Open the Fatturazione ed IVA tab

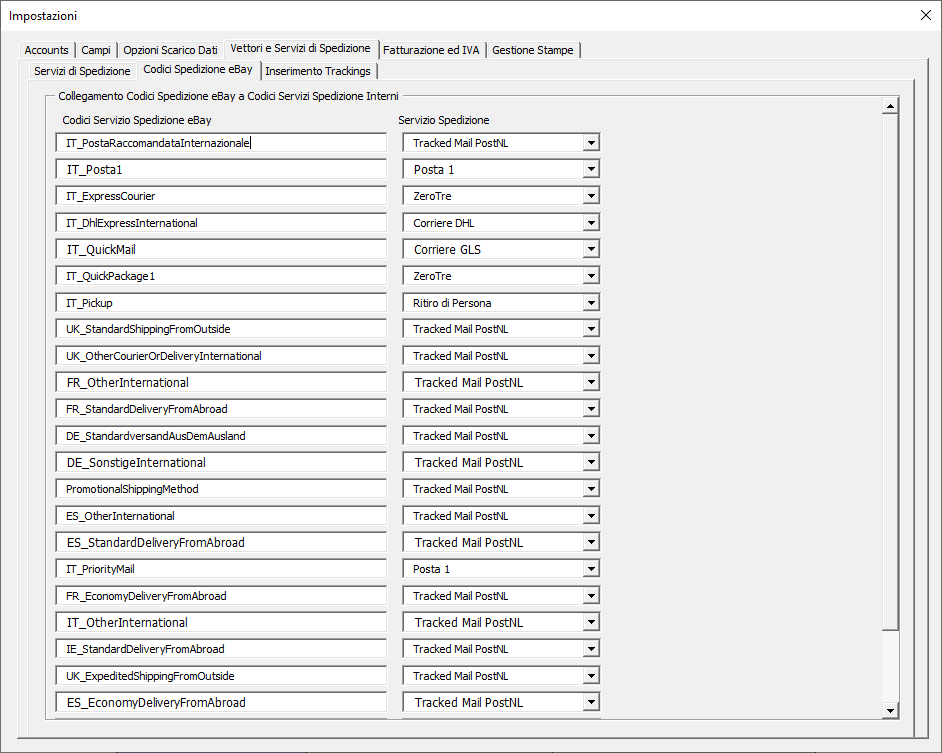(x=431, y=50)
